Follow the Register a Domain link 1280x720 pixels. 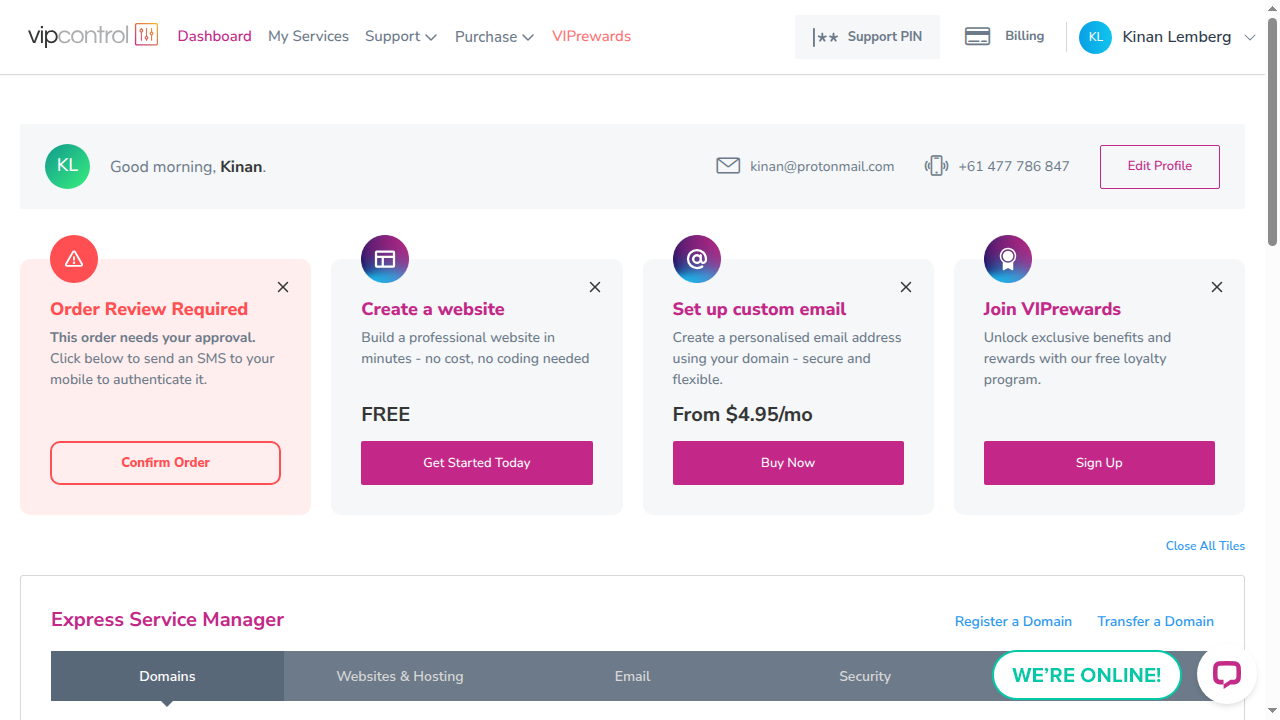[1013, 621]
